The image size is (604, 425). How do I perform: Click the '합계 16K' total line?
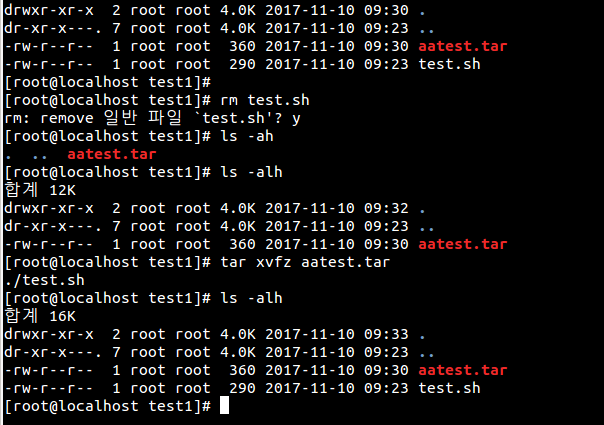click(x=40, y=316)
